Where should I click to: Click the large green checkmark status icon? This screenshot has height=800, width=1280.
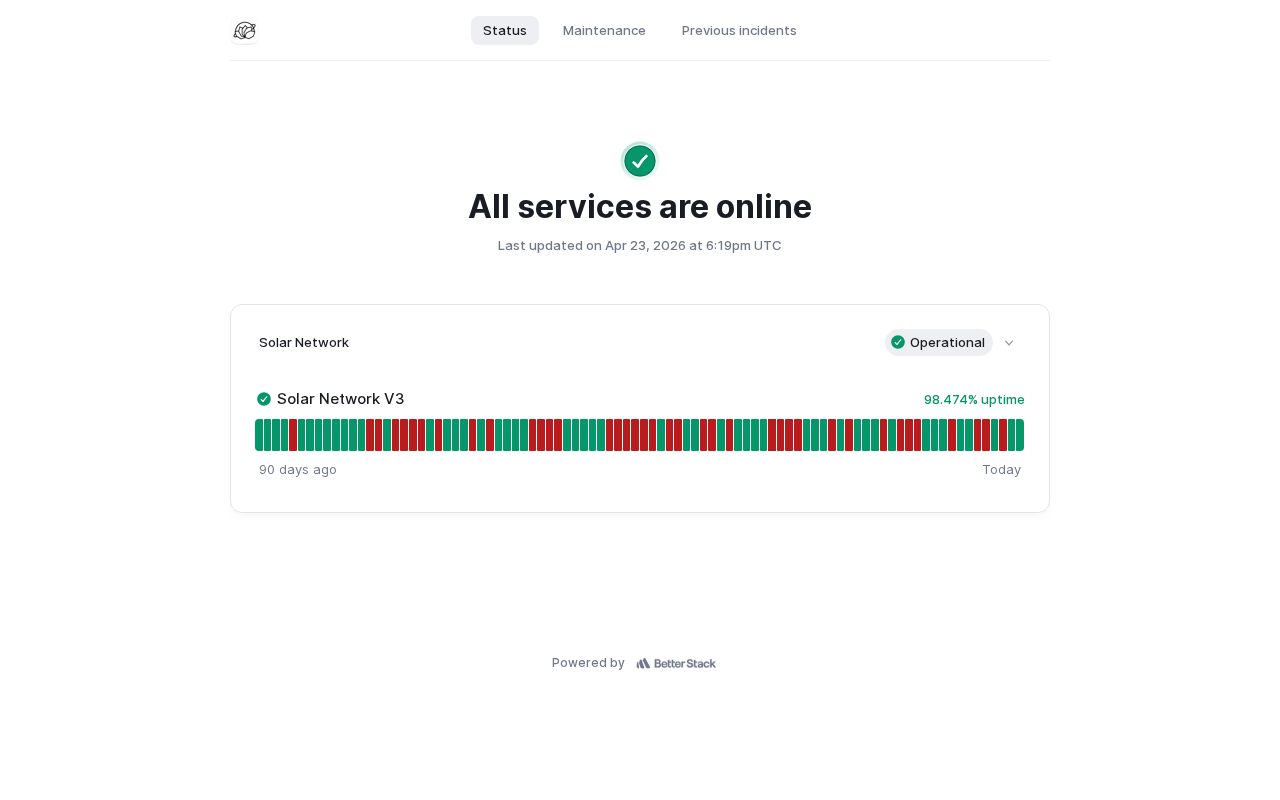(640, 161)
